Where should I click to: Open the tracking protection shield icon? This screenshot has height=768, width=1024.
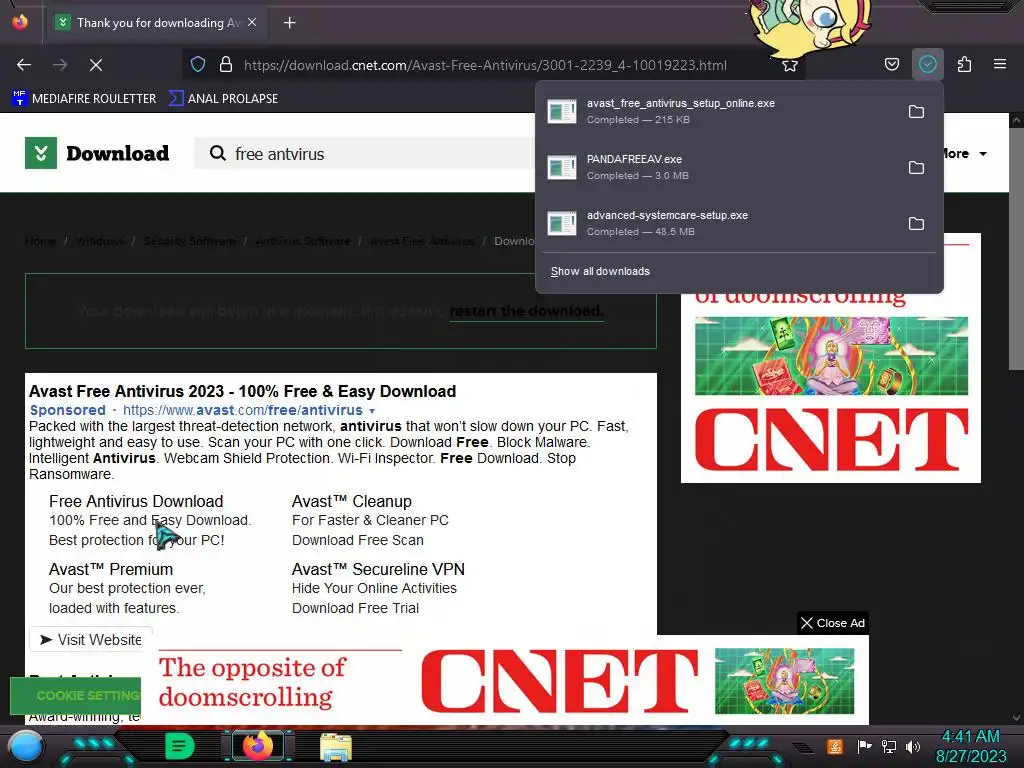[x=198, y=65]
